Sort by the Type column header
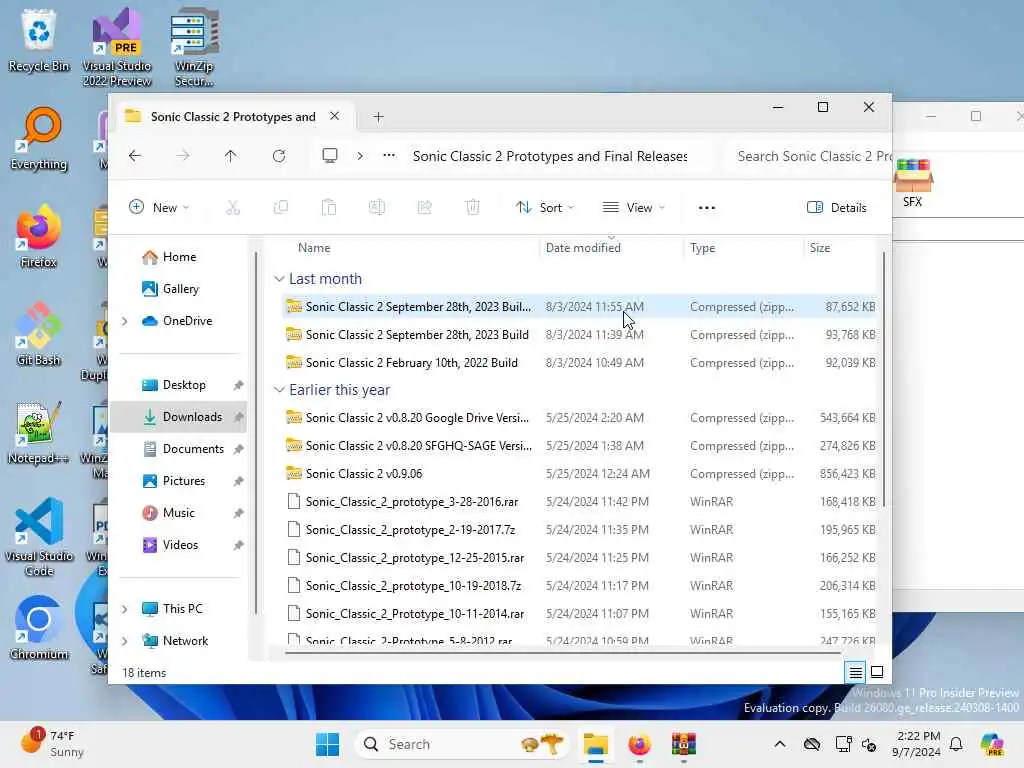Viewport: 1024px width, 768px height. click(743, 248)
